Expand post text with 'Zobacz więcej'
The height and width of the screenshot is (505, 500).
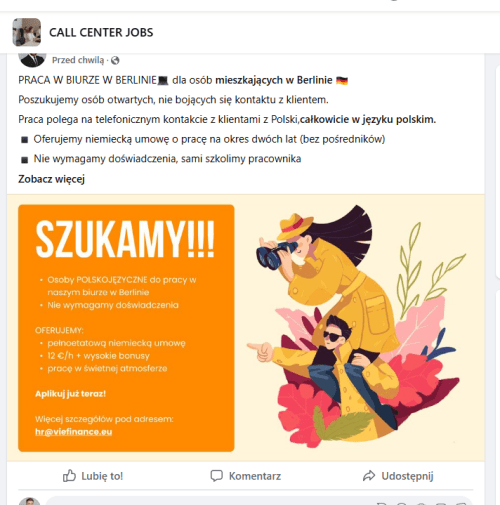tap(51, 179)
